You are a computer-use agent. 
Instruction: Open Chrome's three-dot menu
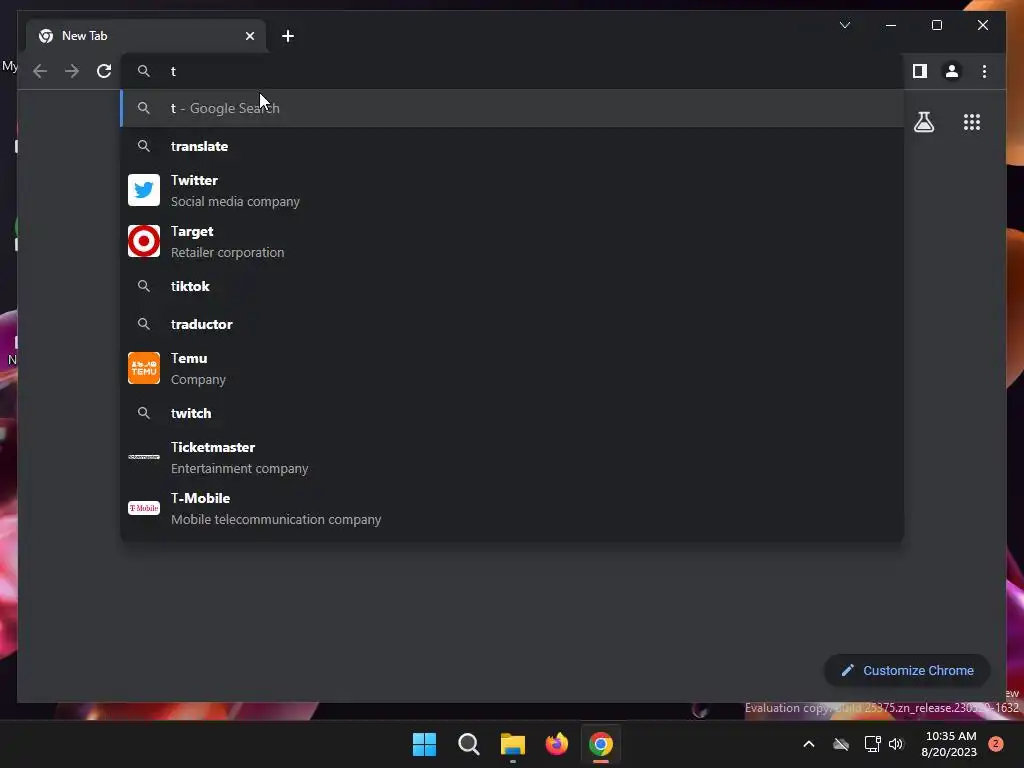[984, 71]
